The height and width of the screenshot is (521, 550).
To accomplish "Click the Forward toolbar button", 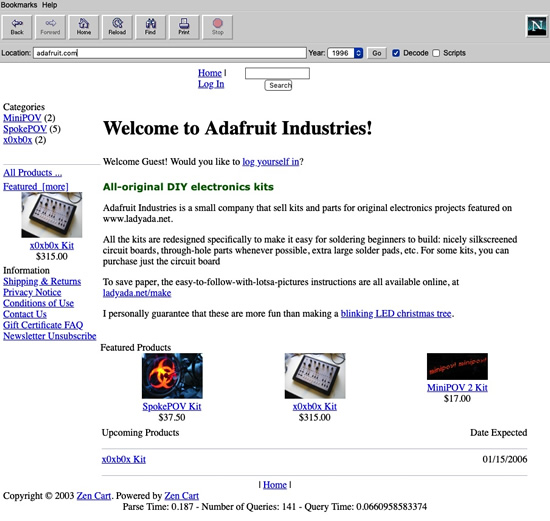I will [50, 27].
